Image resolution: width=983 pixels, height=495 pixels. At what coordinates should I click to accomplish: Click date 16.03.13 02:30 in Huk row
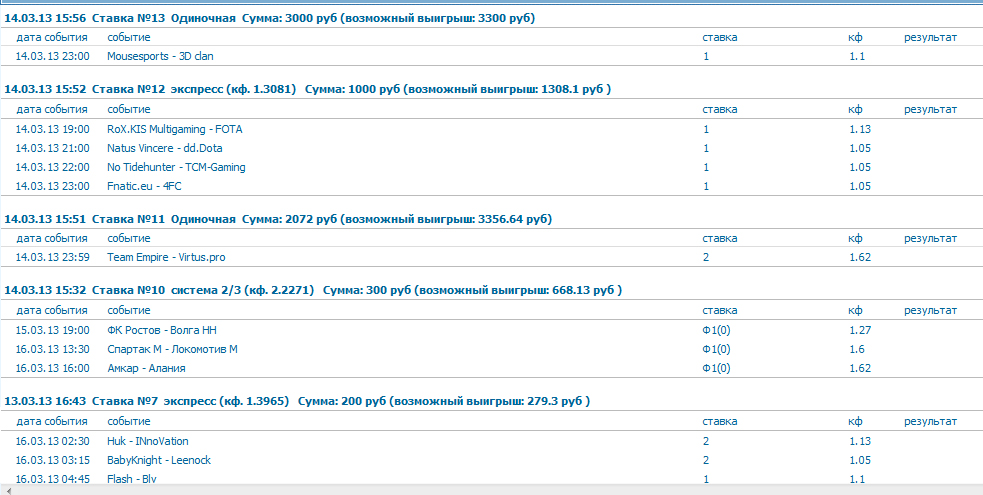coord(53,441)
